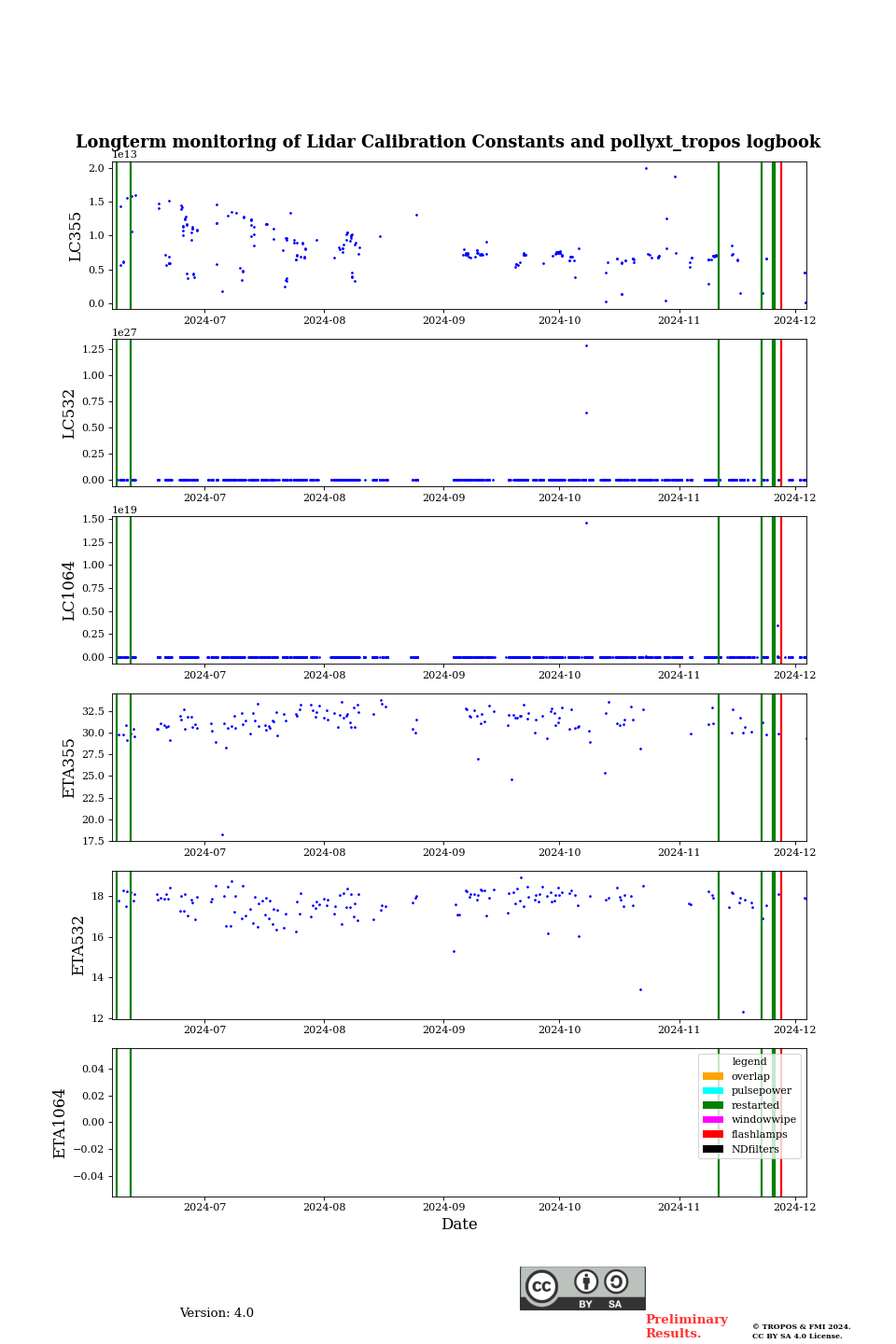Viewport: 896px width, 1344px height.
Task: Click the magenta windowwipe legend swatch
Action: point(712,1120)
